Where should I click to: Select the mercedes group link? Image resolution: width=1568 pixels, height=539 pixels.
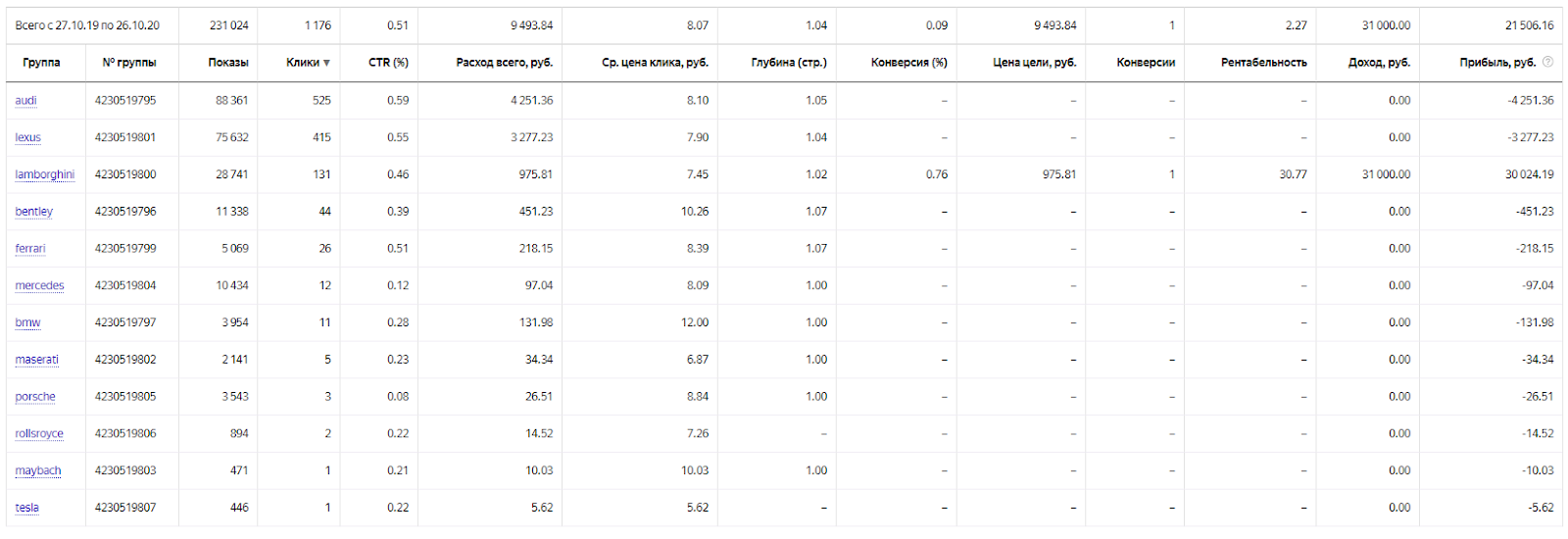coord(40,285)
